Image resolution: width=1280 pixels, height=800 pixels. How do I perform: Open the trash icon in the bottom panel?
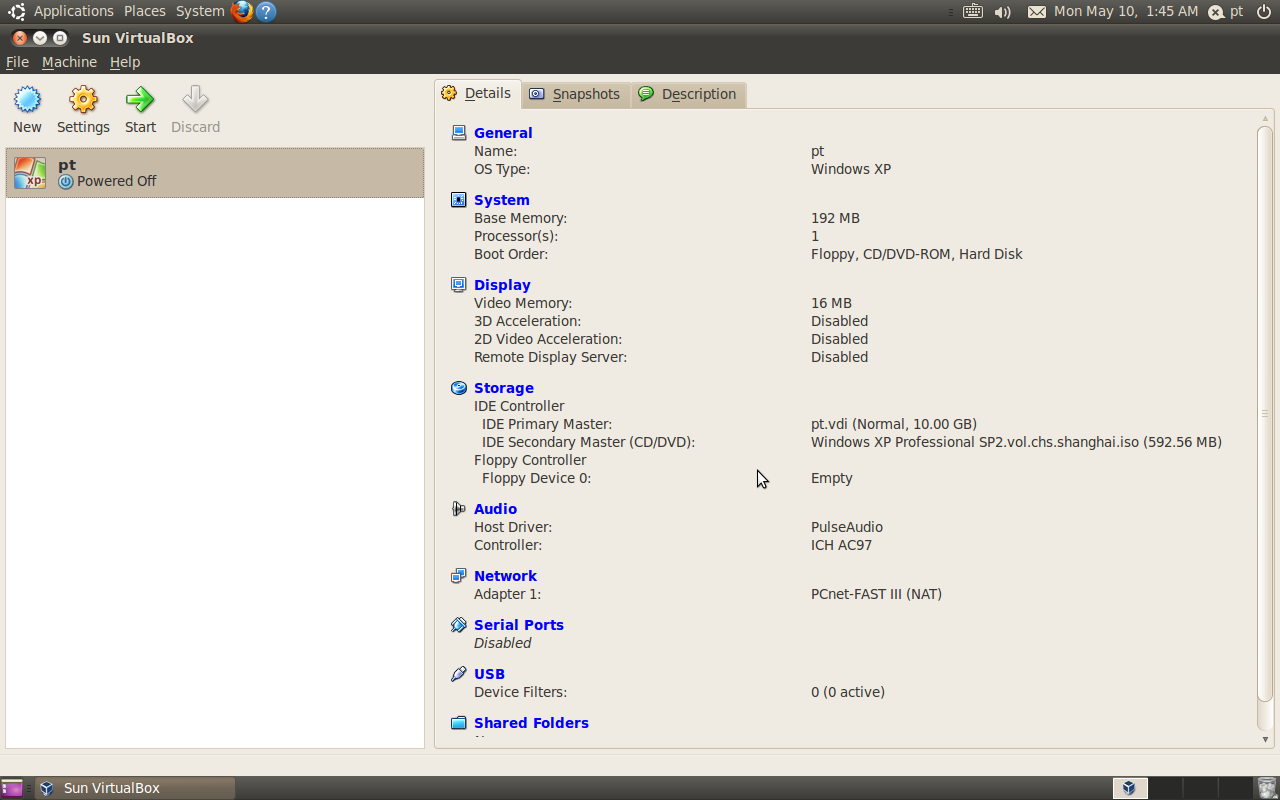[x=1267, y=788]
